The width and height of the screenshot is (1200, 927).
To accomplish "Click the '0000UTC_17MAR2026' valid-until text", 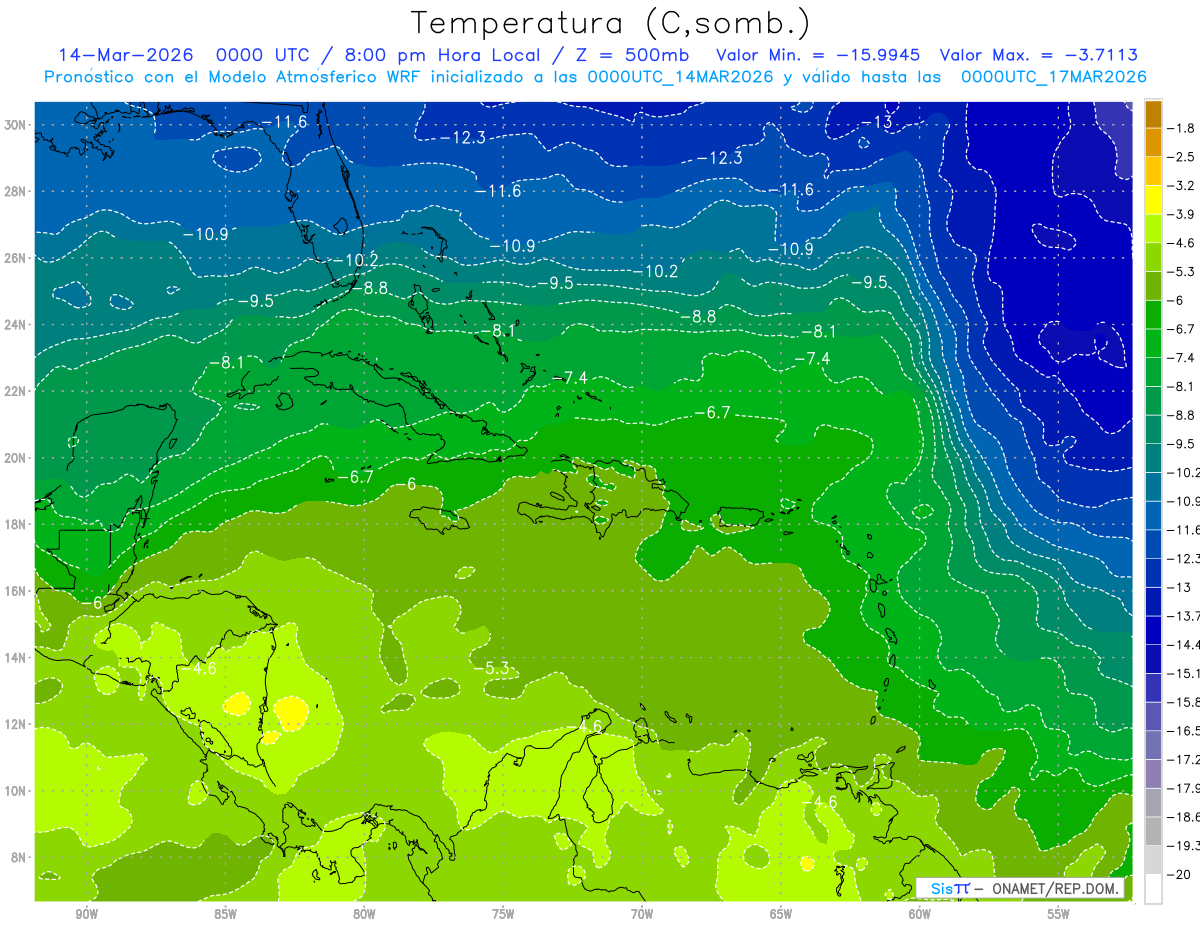I will coord(1053,76).
